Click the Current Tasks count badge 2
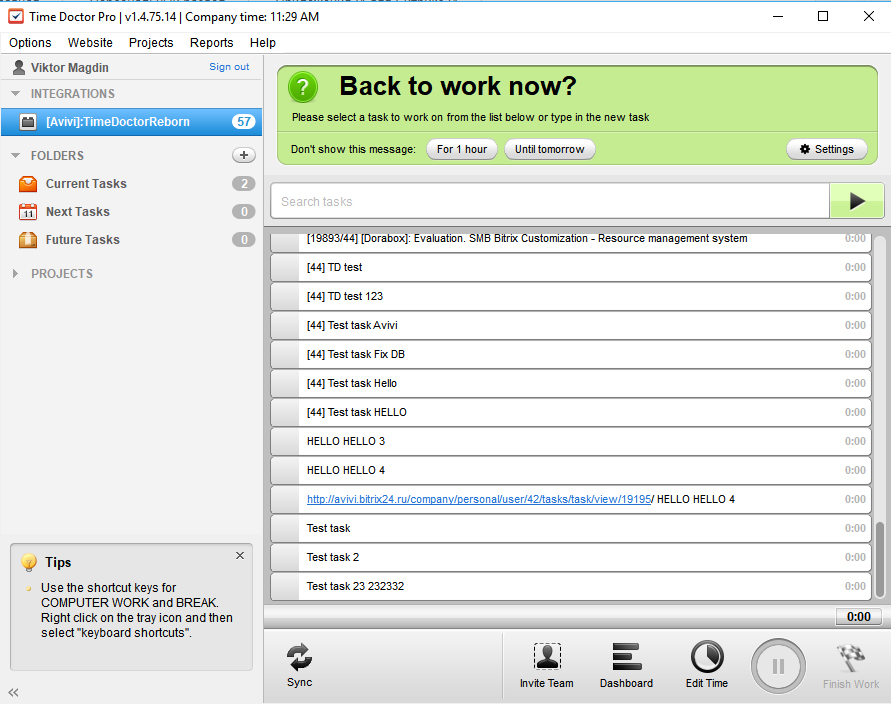This screenshot has width=891, height=704. click(244, 184)
